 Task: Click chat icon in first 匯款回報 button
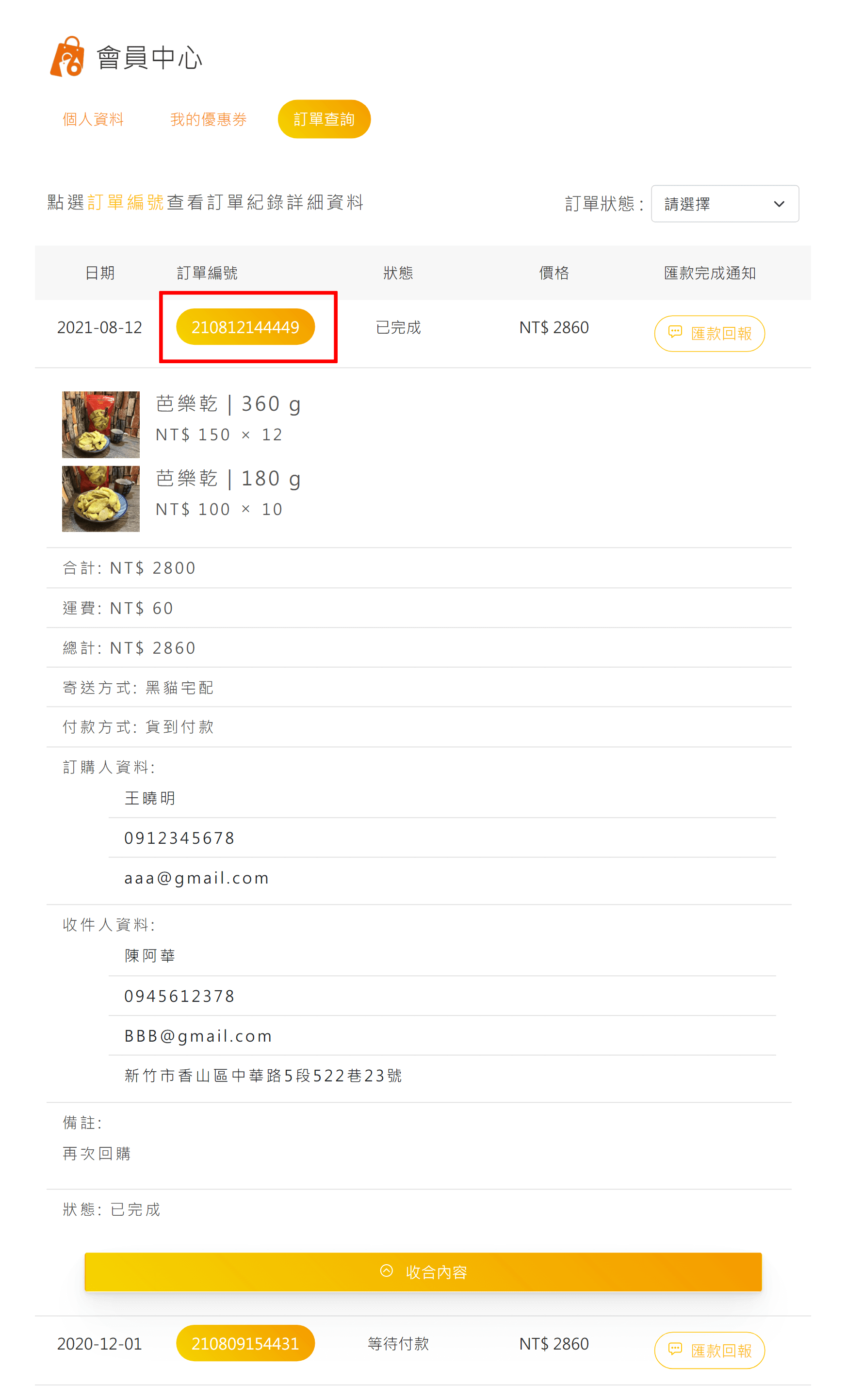(x=674, y=332)
